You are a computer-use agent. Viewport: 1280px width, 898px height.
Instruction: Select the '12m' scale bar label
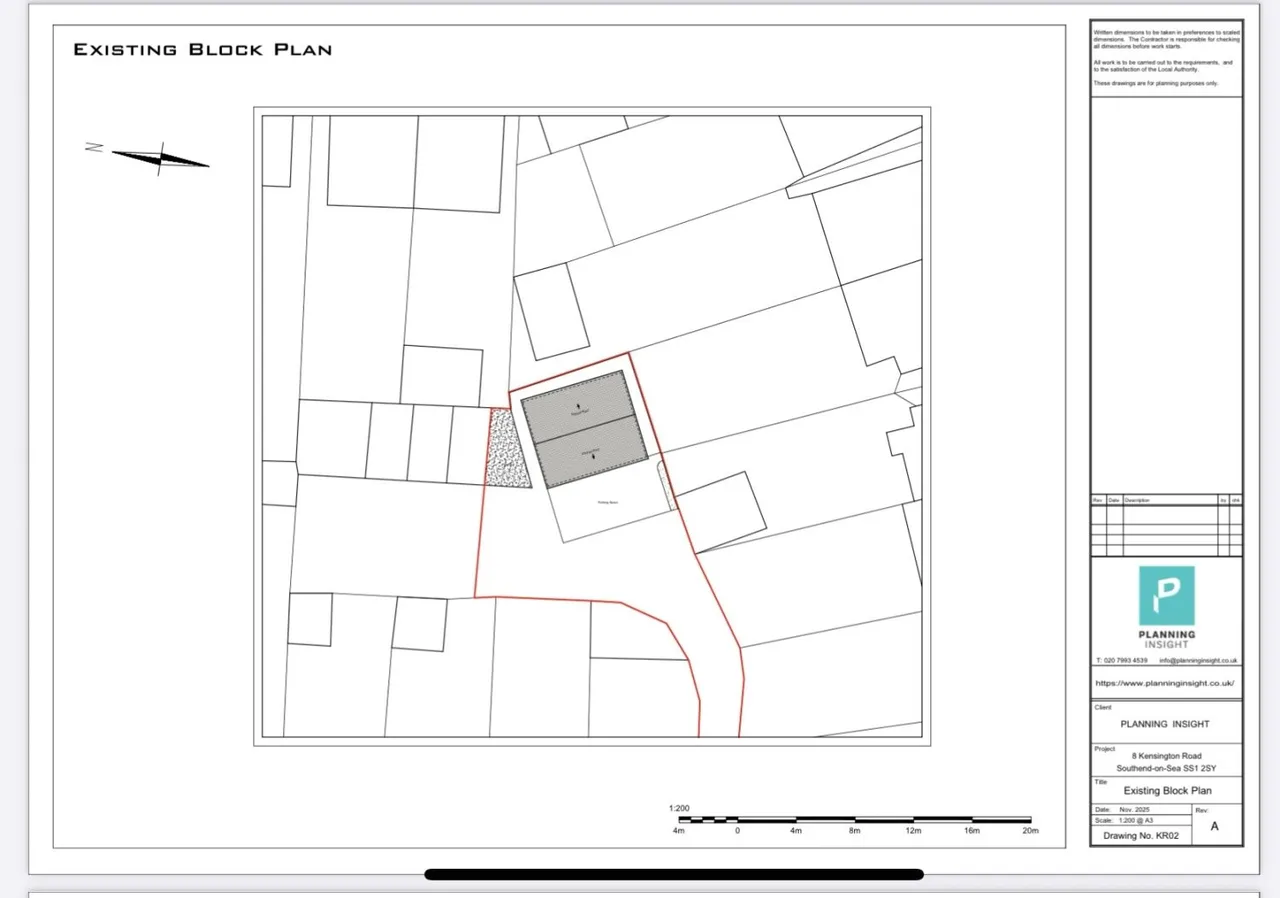[913, 831]
